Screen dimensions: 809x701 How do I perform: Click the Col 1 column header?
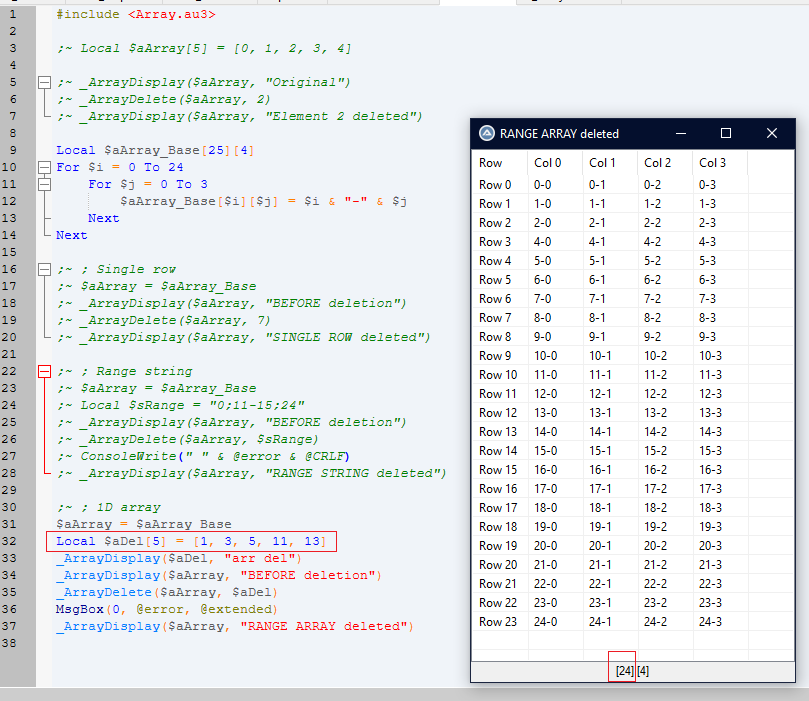[610, 163]
